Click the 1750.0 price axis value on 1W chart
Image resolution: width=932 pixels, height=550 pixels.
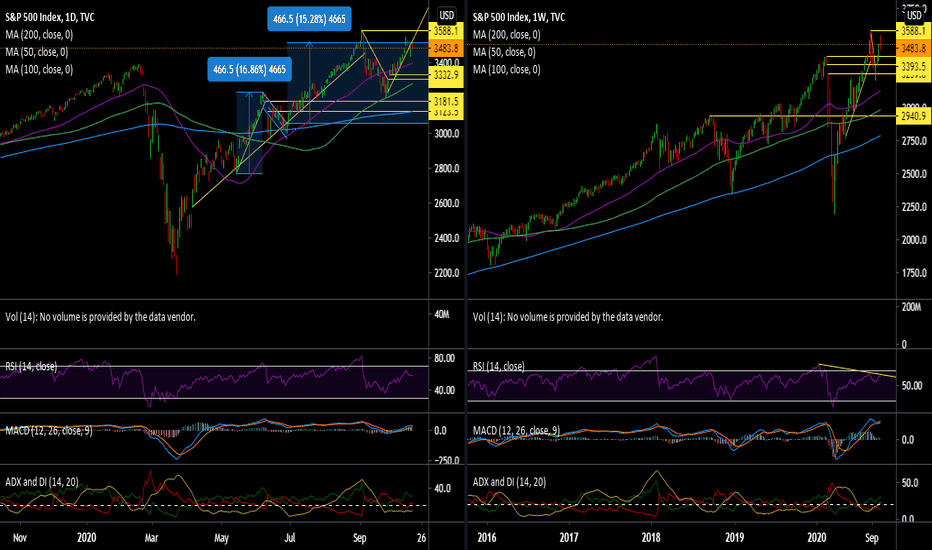point(914,273)
